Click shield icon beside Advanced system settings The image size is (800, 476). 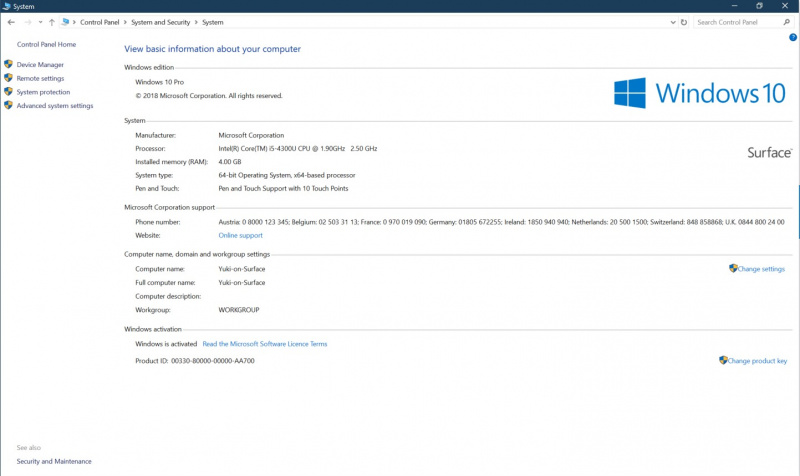point(8,105)
